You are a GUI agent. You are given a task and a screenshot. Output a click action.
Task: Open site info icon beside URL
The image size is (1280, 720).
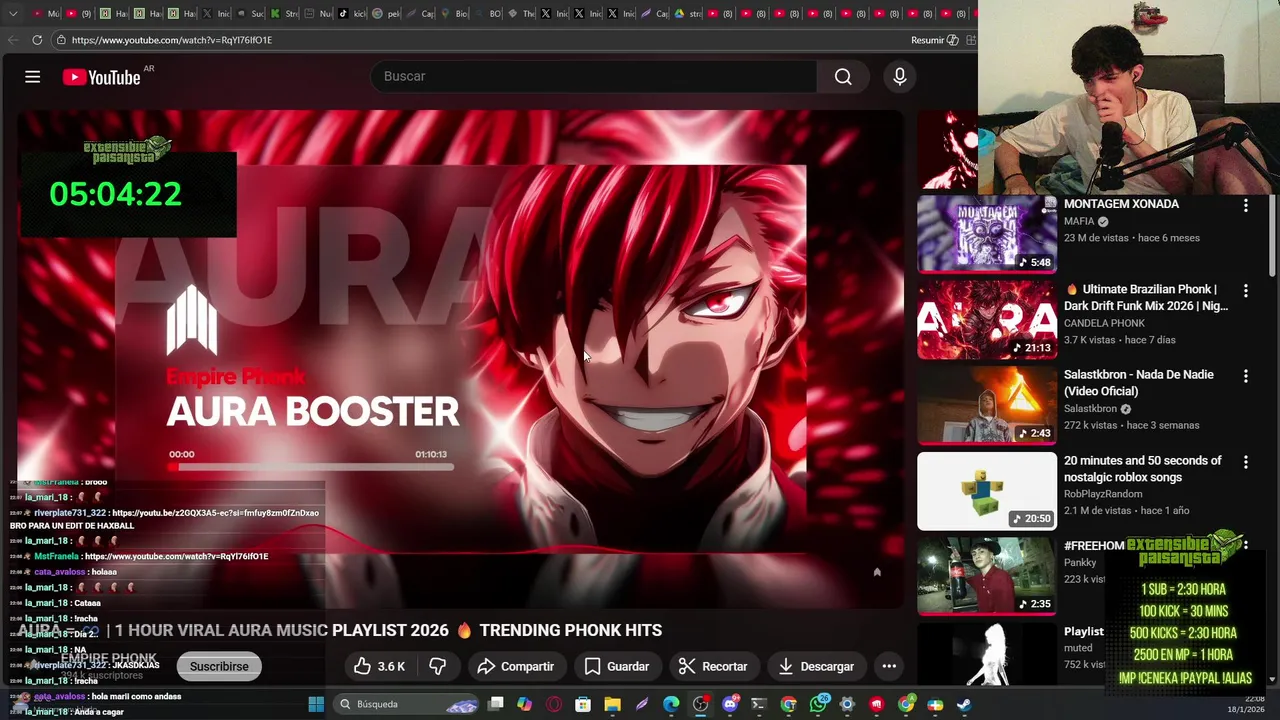61,40
